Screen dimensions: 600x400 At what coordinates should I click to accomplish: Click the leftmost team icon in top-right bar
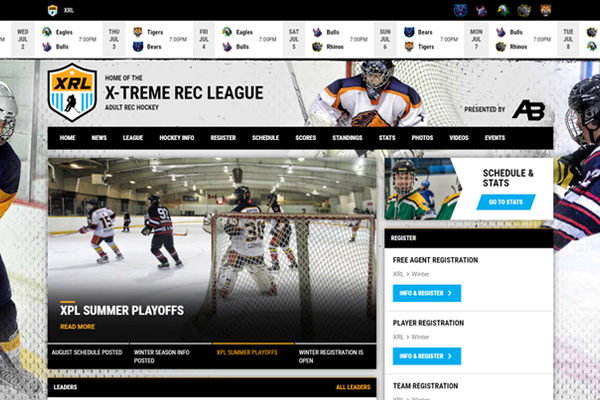click(x=461, y=10)
